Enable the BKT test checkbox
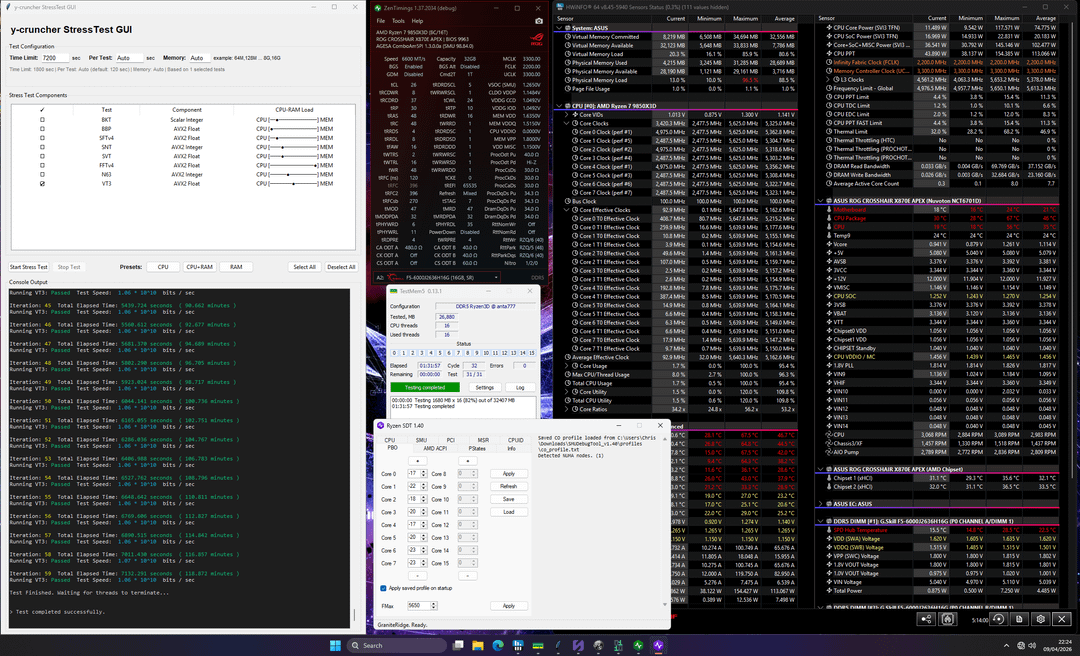The height and width of the screenshot is (656, 1080). click(x=42, y=119)
